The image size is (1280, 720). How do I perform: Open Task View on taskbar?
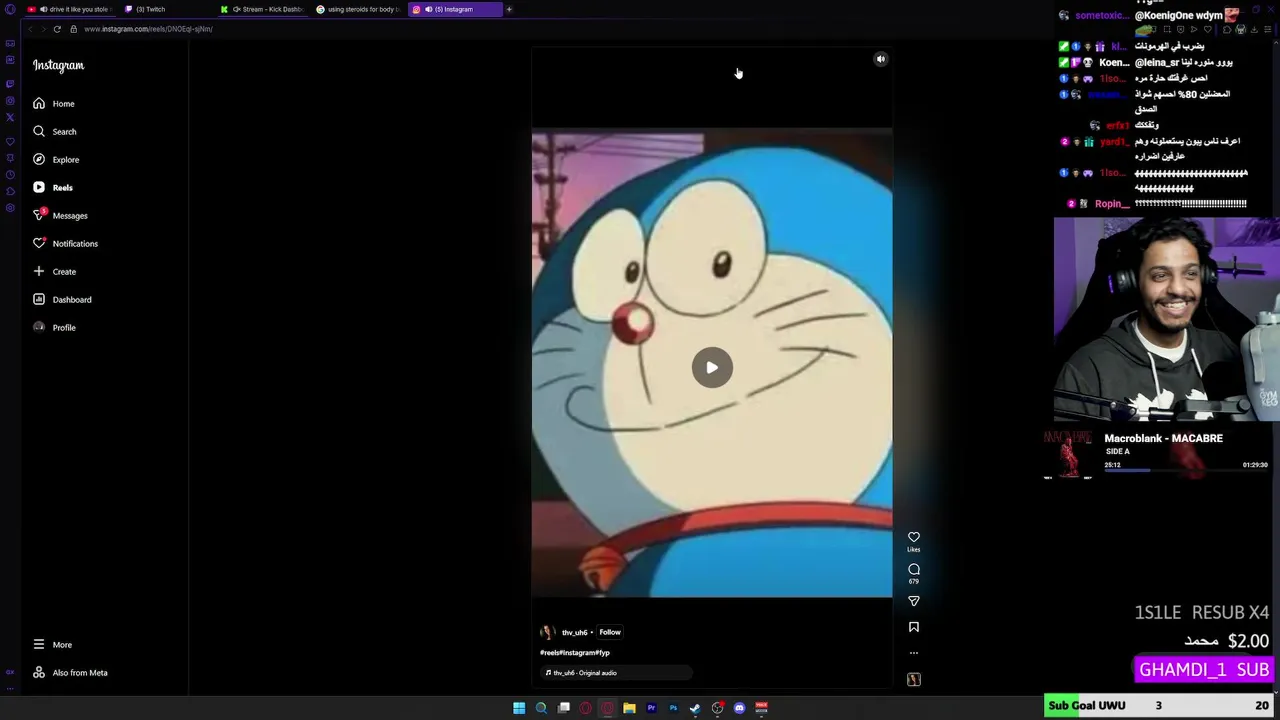pyautogui.click(x=564, y=708)
